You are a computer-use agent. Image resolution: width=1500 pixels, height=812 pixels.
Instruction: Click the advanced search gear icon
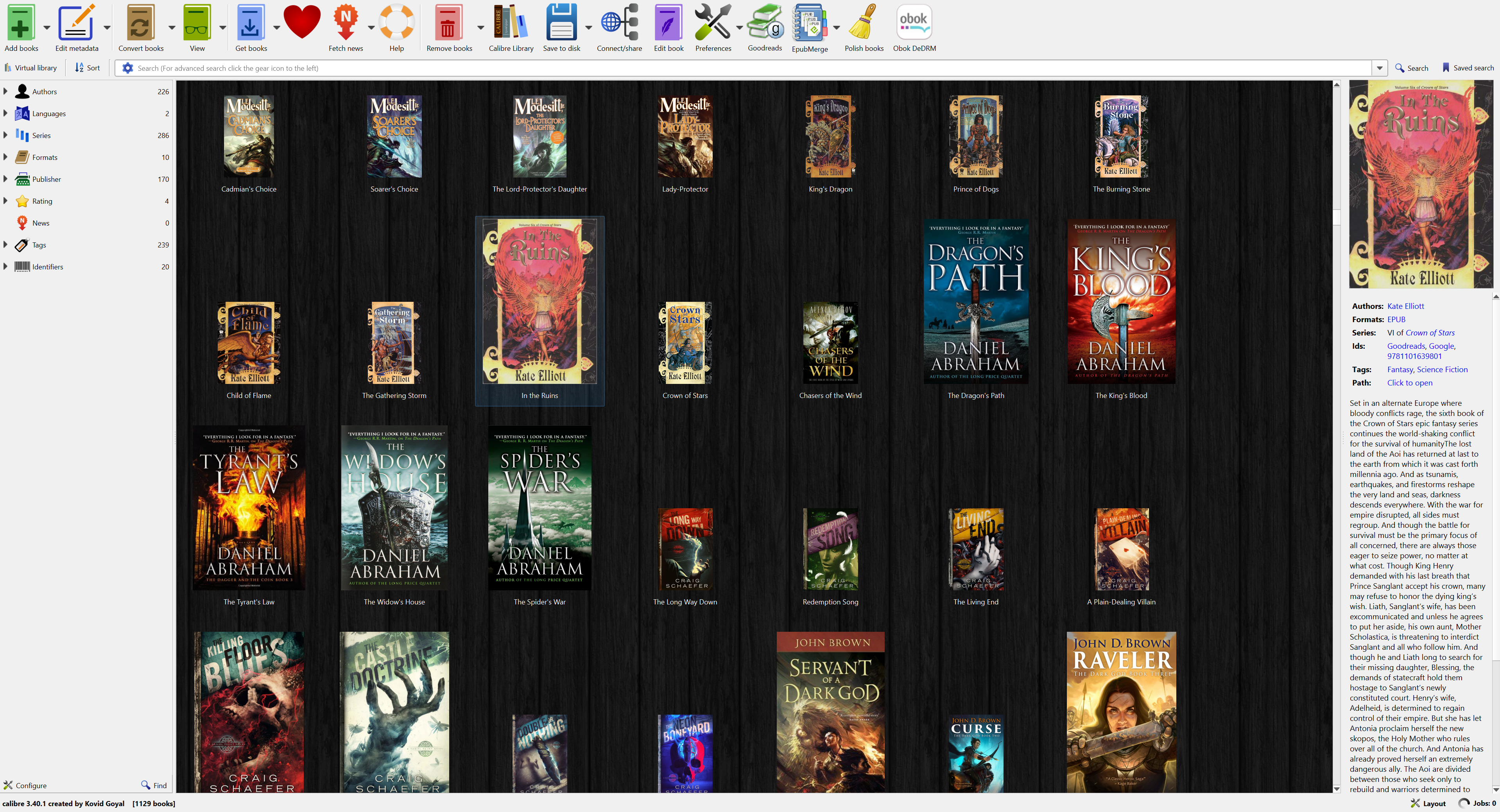click(x=127, y=68)
